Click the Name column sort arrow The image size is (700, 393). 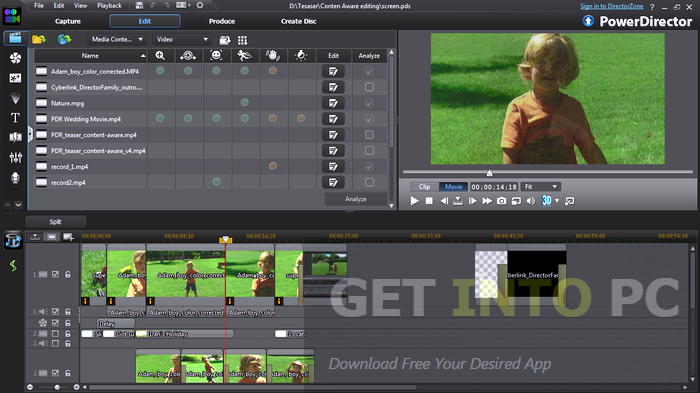point(143,56)
